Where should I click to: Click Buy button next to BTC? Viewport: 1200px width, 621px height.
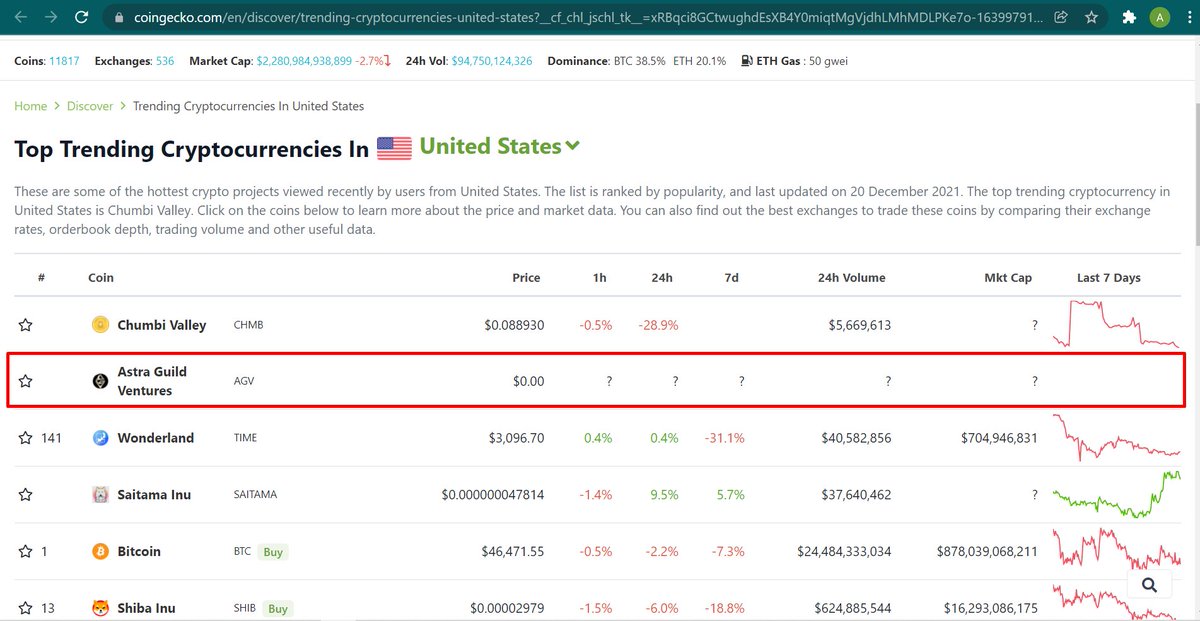point(273,552)
